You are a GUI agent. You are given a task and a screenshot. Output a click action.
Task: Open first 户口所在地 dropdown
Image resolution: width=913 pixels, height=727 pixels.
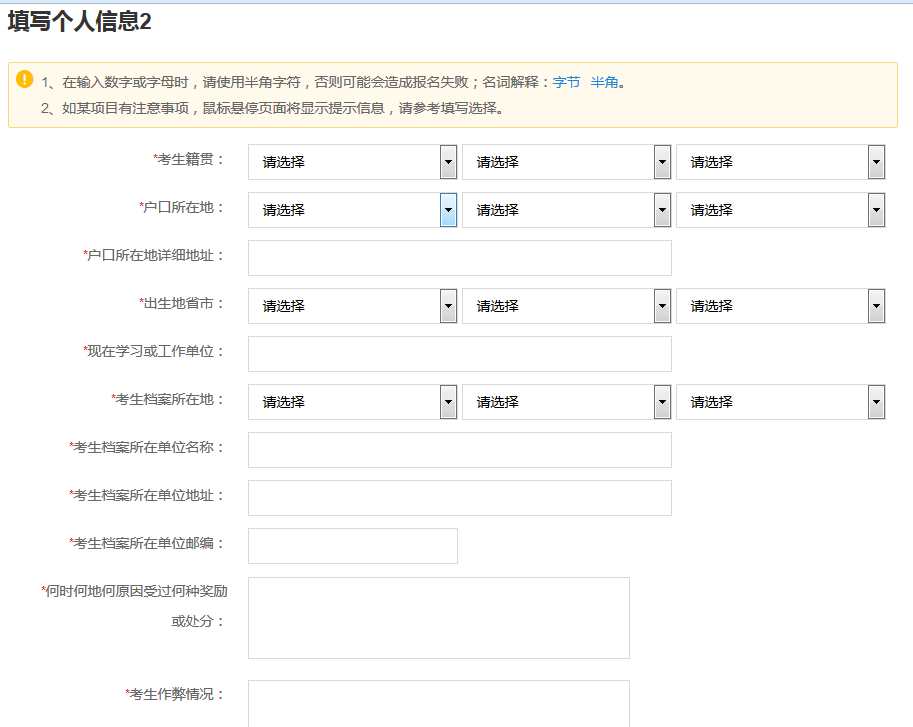[x=352, y=210]
